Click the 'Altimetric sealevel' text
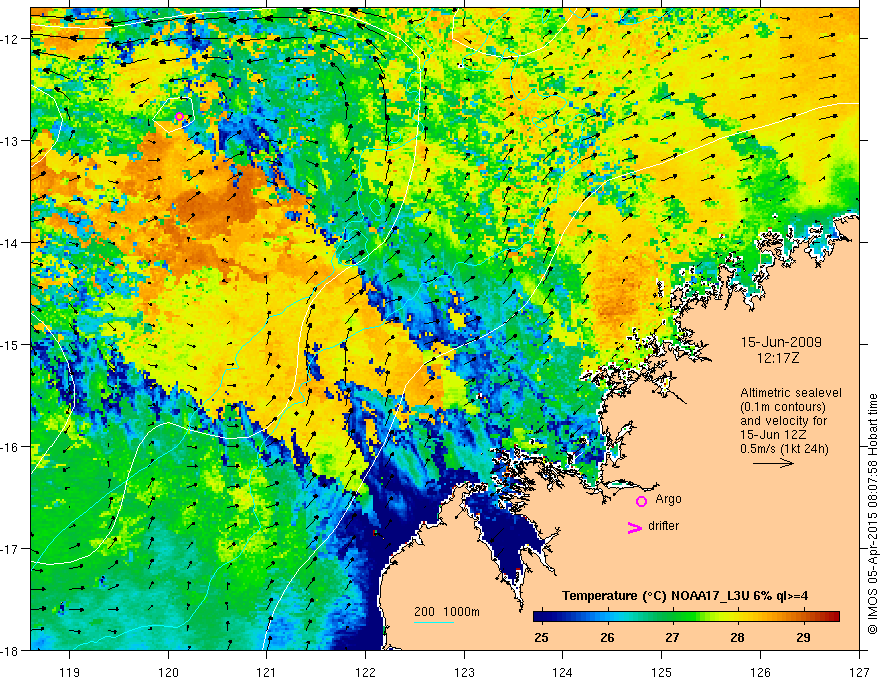880x680 pixels. coord(791,393)
